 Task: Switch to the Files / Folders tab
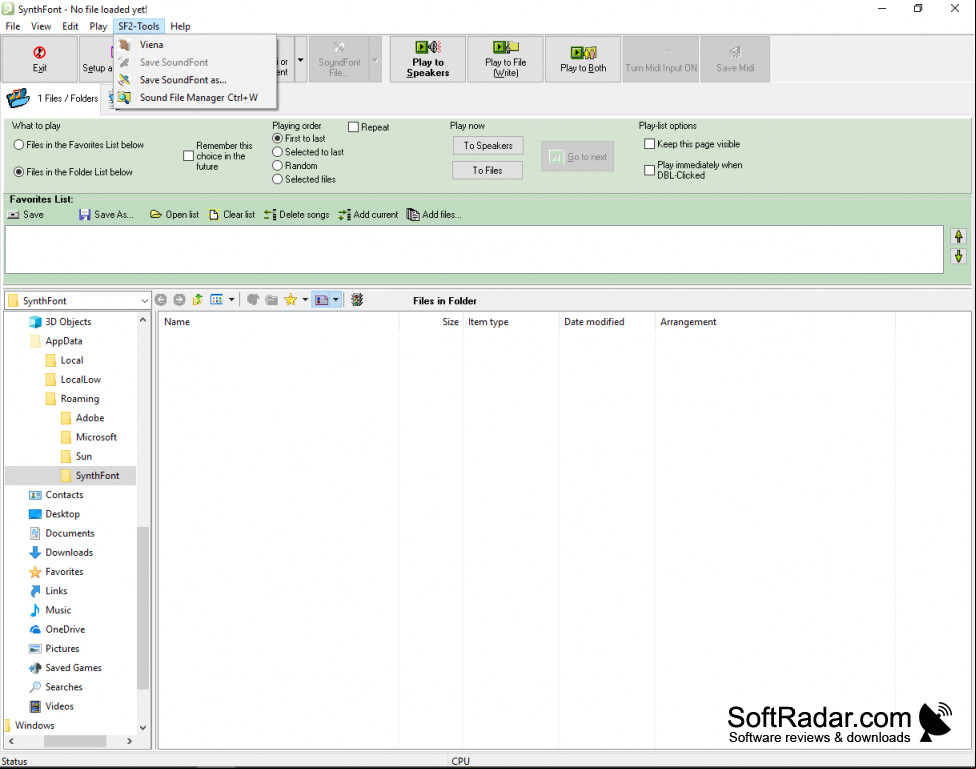click(x=52, y=98)
